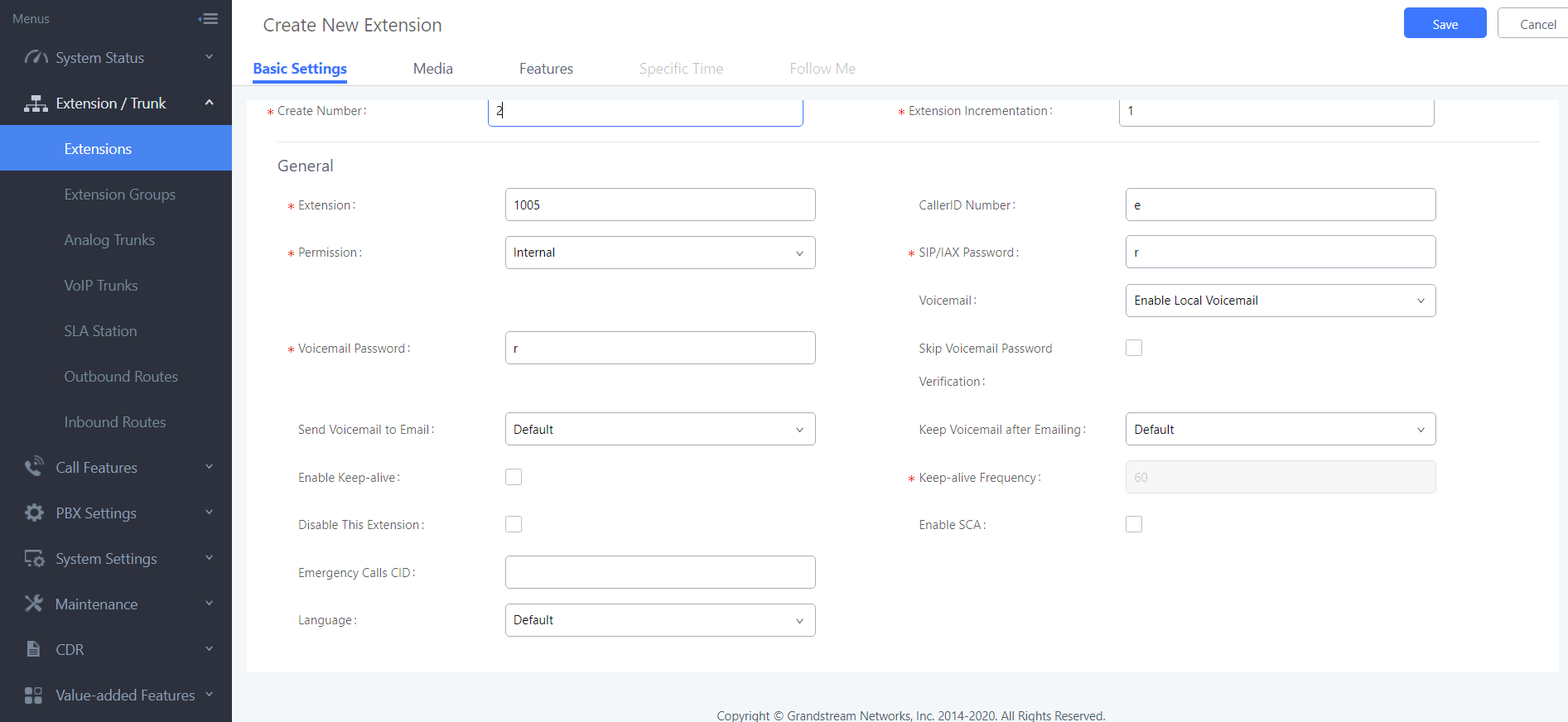The width and height of the screenshot is (1568, 722).
Task: Click the System Status gauge icon
Action: tap(36, 57)
